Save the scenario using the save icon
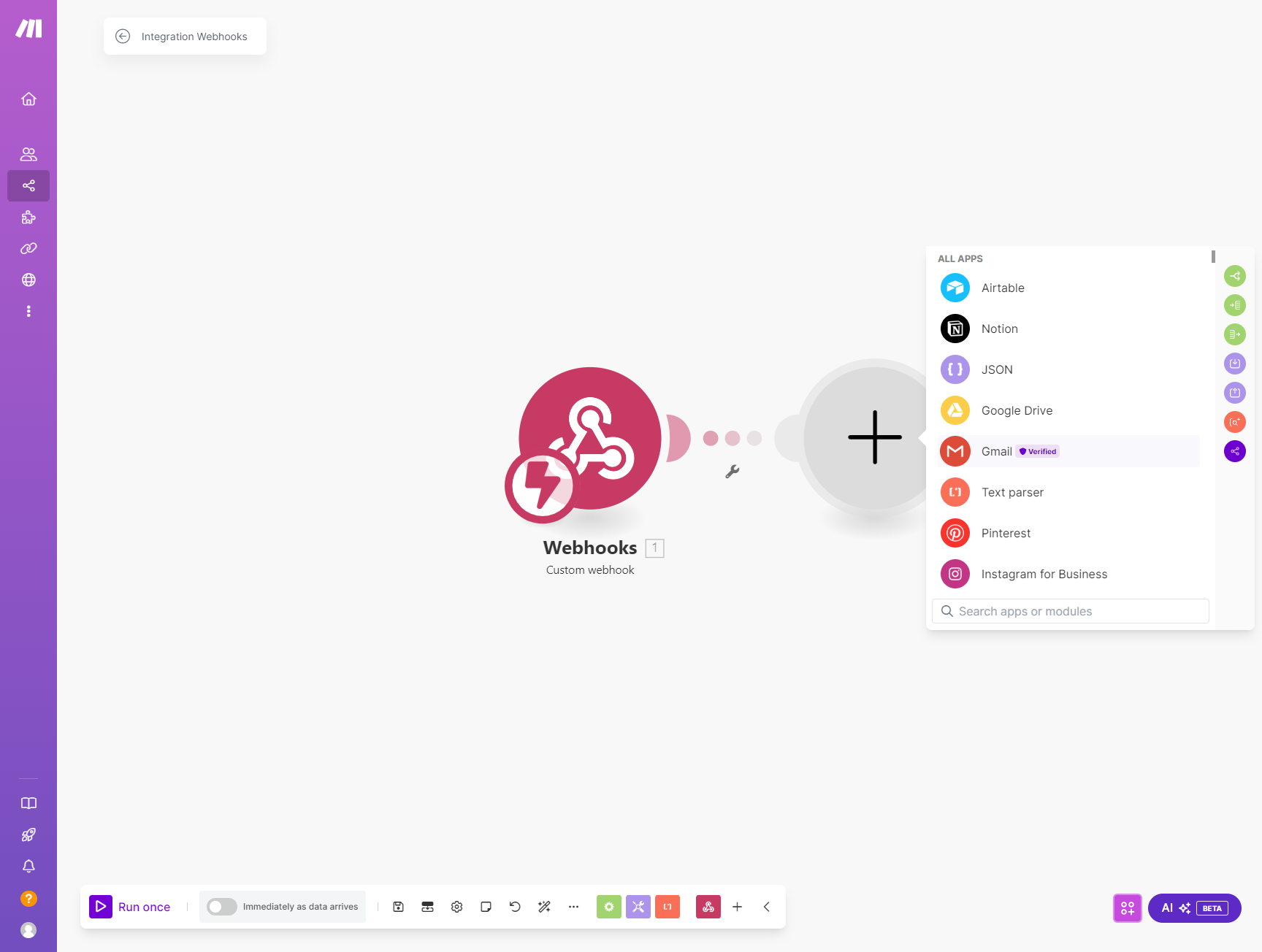 (x=398, y=907)
